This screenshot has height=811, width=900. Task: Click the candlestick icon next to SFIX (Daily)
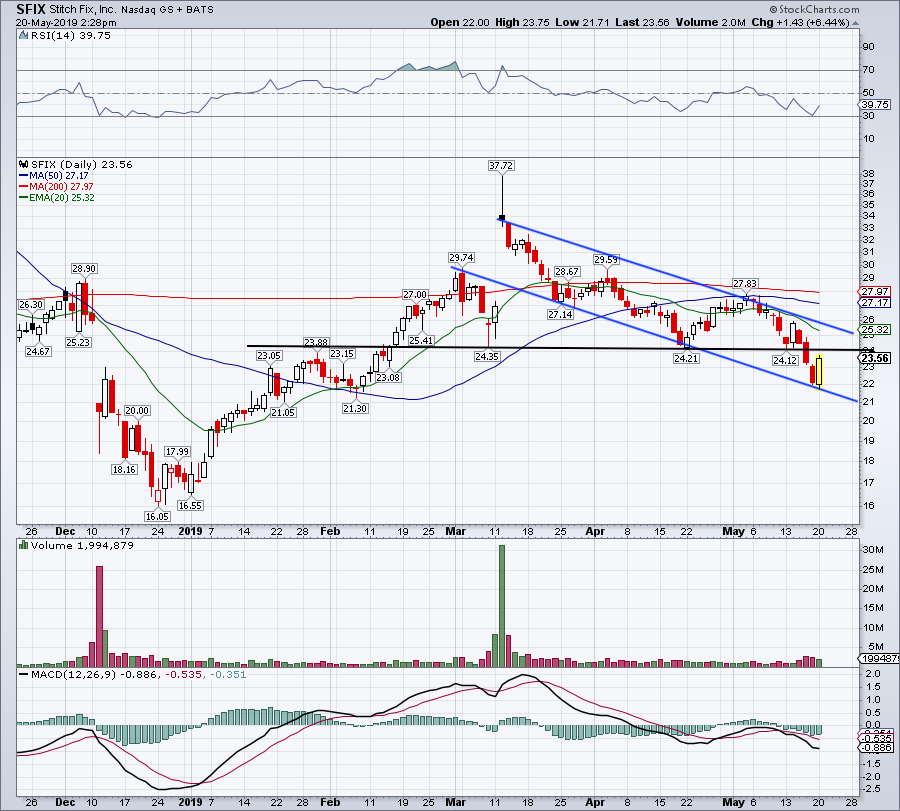tap(24, 164)
